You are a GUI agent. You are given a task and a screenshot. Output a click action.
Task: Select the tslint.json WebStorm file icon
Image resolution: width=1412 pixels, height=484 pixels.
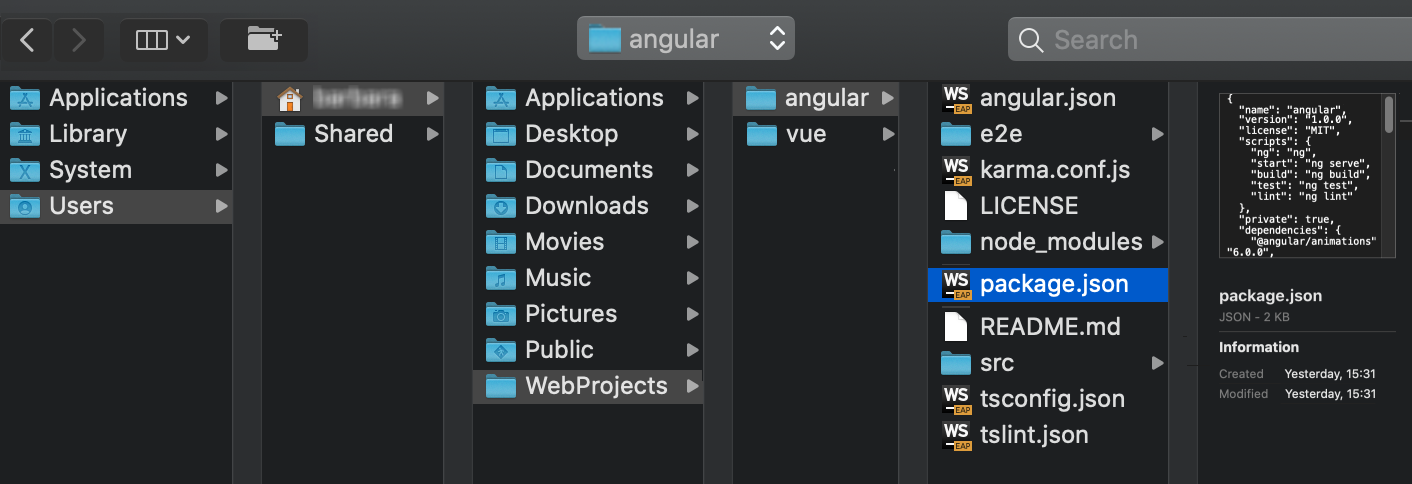pos(957,435)
